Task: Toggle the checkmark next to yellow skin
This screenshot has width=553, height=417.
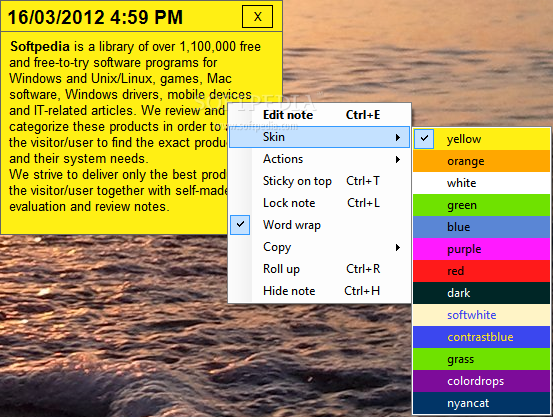Action: 424,139
